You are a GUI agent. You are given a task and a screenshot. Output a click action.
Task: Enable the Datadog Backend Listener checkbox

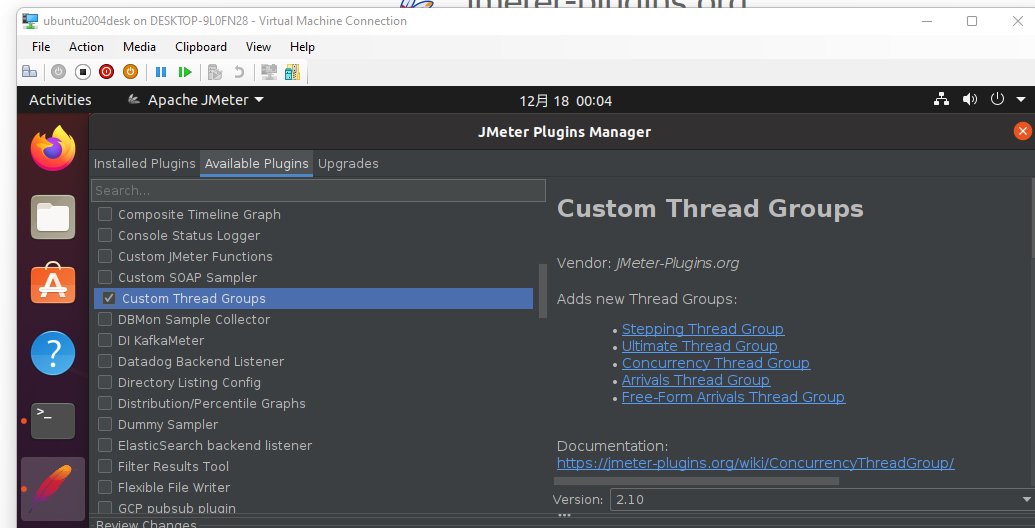pos(105,362)
